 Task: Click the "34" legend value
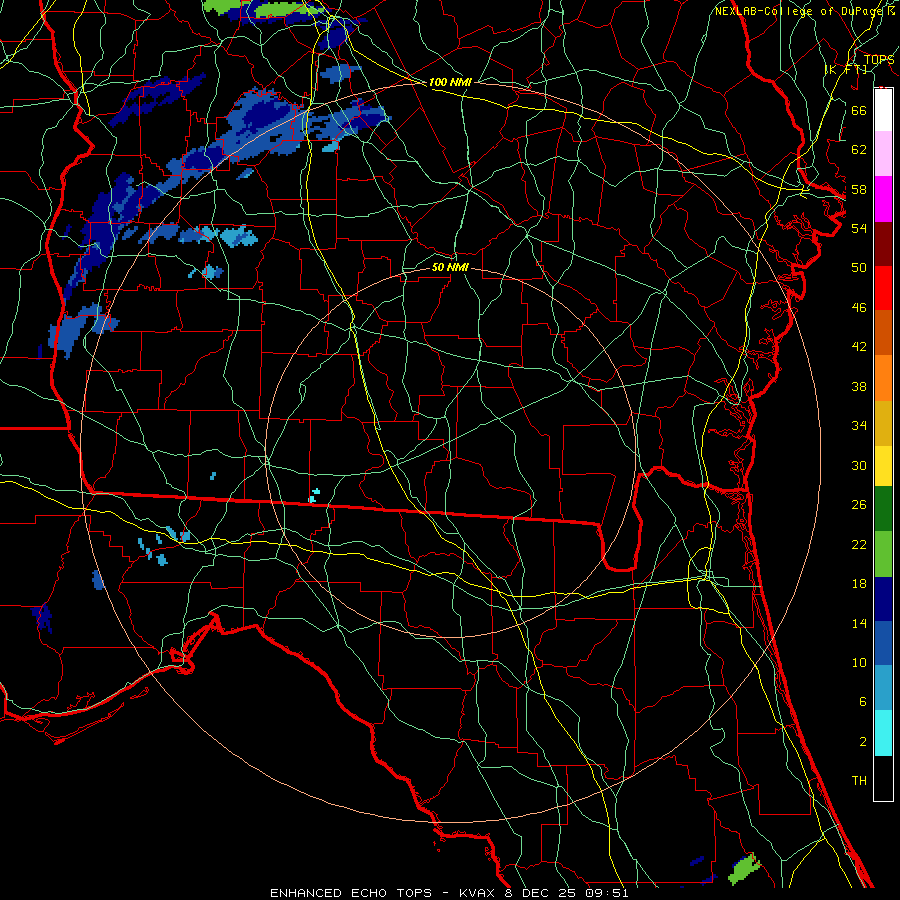(859, 426)
